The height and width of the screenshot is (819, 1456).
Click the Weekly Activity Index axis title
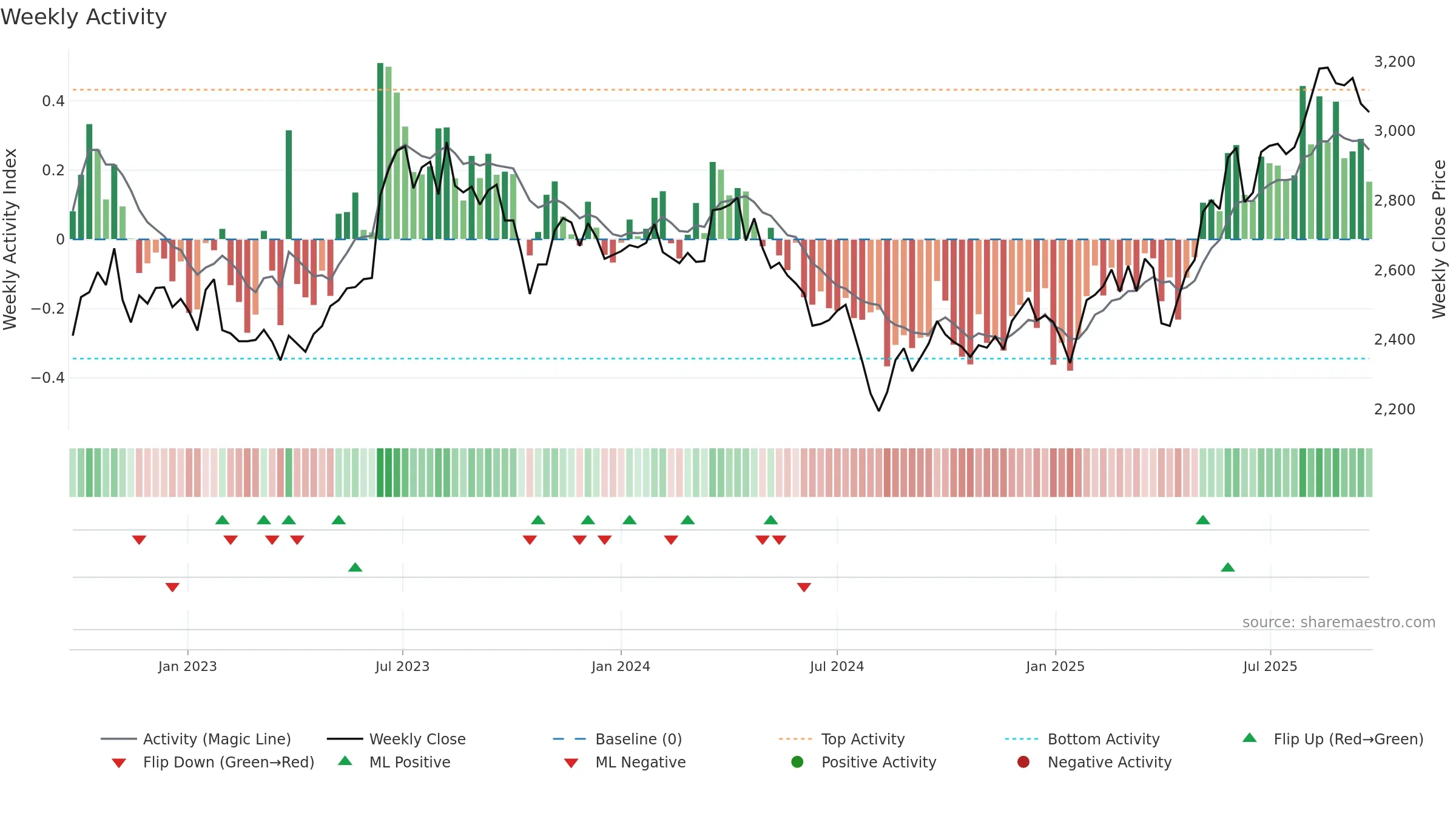(x=10, y=239)
